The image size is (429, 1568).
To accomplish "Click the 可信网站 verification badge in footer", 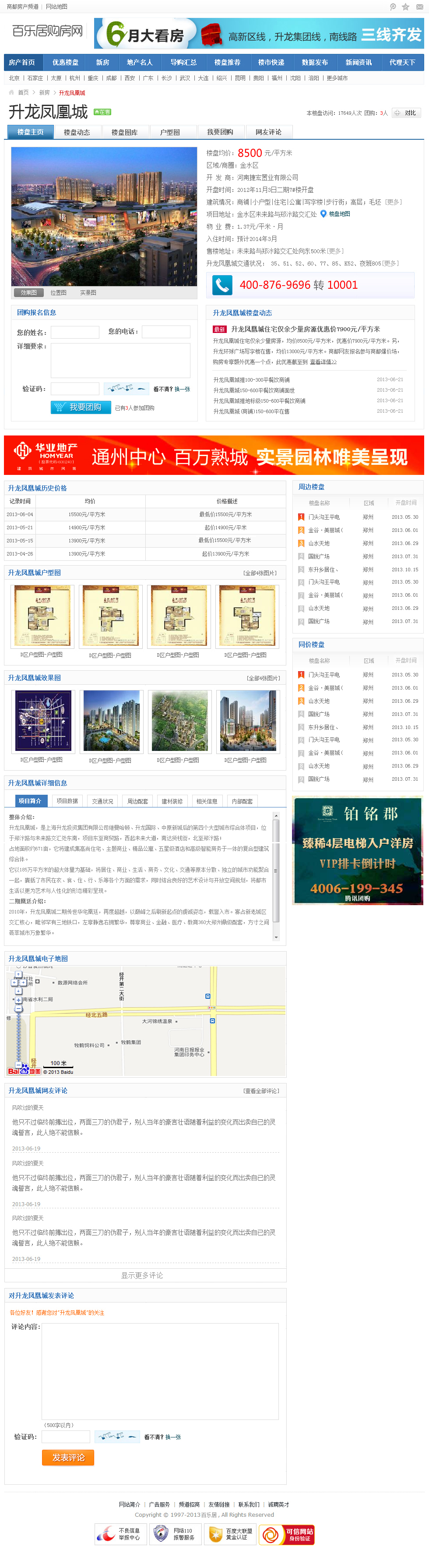I will click(x=287, y=1535).
